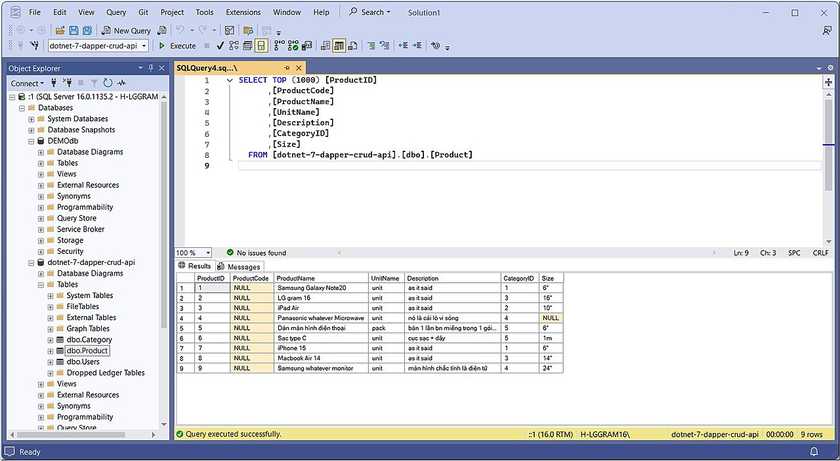Click the Object Explorer horizontal scrollbar
The height and width of the screenshot is (461, 840).
point(70,435)
